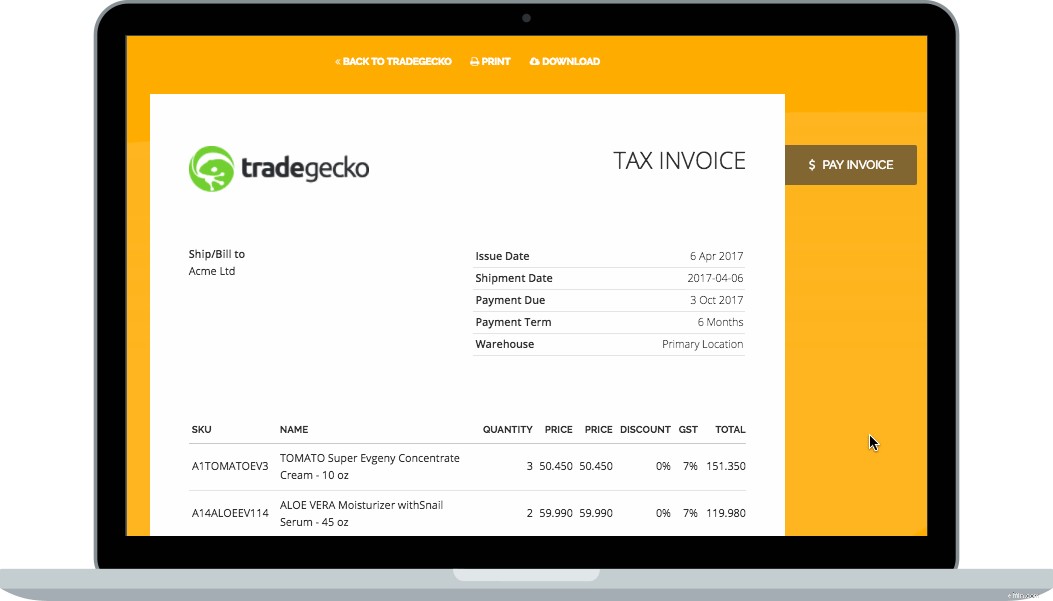Viewport: 1053px width, 601px height.
Task: Click Acme Ltd under Ship/Bill to
Action: tap(210, 271)
